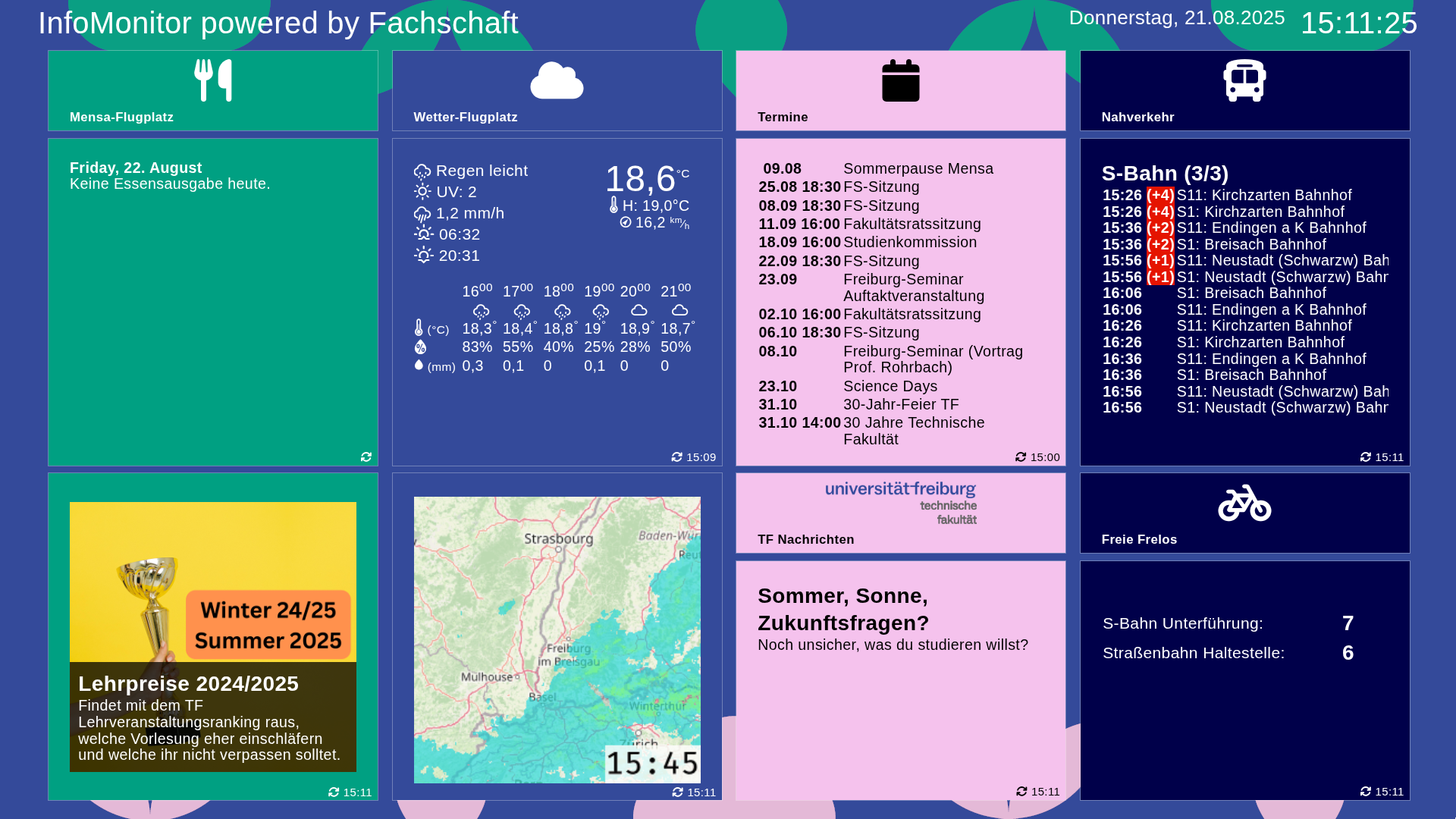The image size is (1456, 819).
Task: Click the S-Bahn (3/3) heading
Action: pos(1165,174)
